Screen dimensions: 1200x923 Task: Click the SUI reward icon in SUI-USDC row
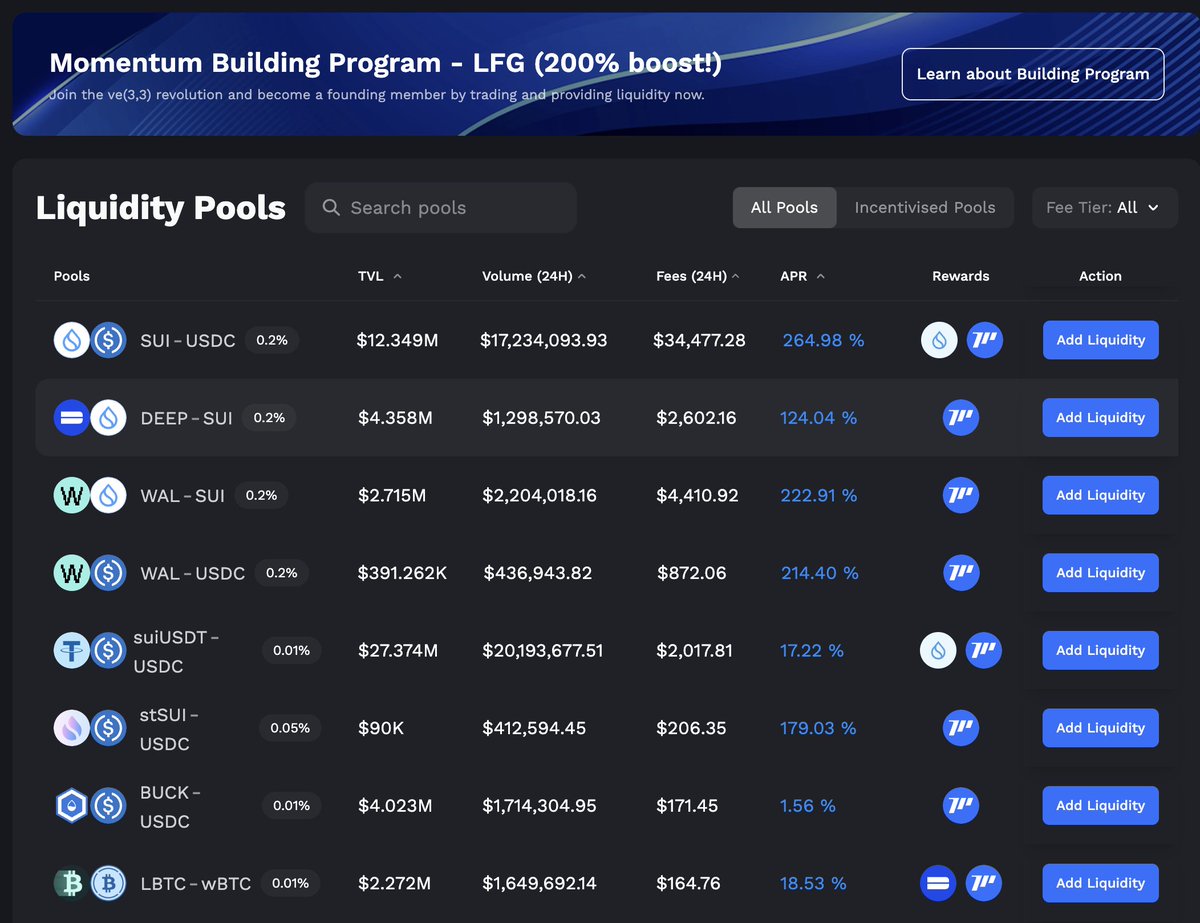939,340
